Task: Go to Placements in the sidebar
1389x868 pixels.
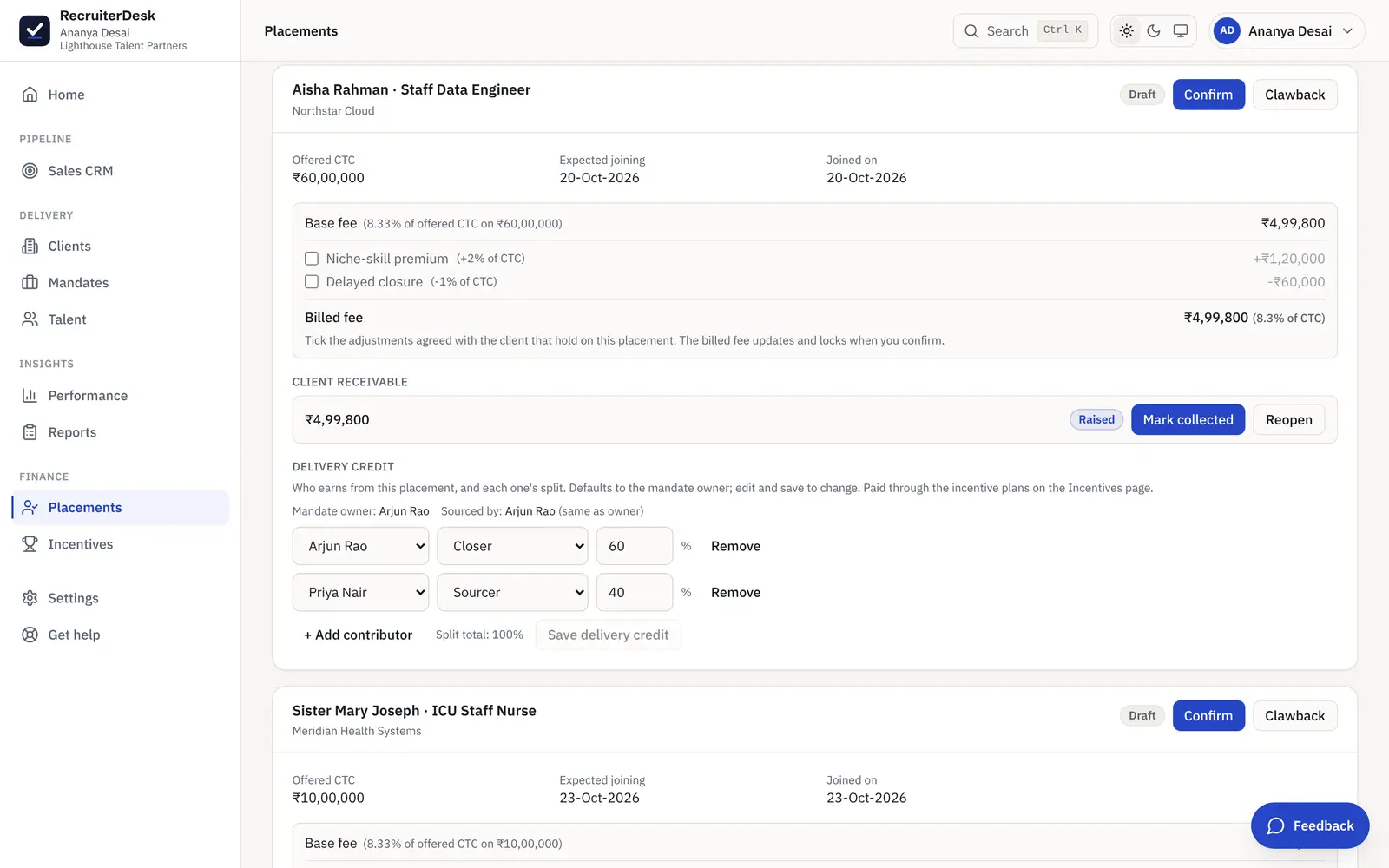Action: point(121,508)
